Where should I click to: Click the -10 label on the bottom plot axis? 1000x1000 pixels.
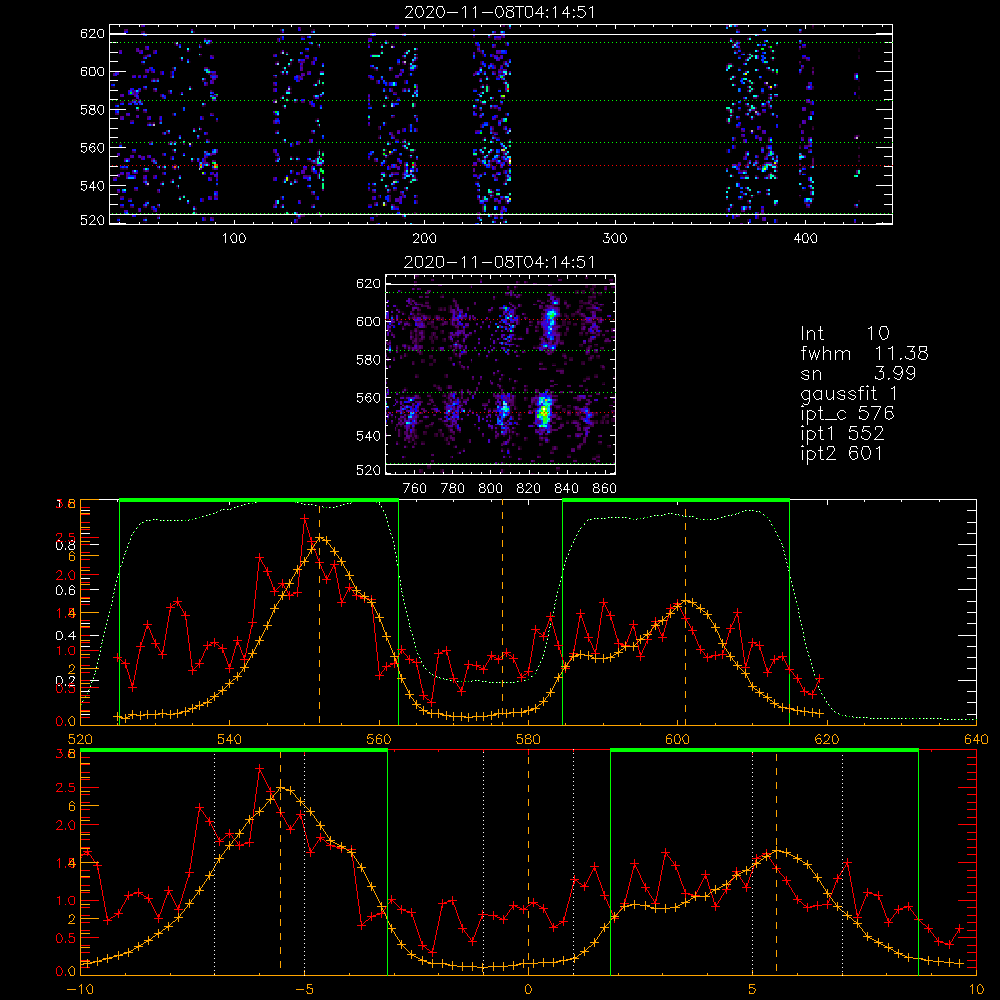tap(80, 990)
